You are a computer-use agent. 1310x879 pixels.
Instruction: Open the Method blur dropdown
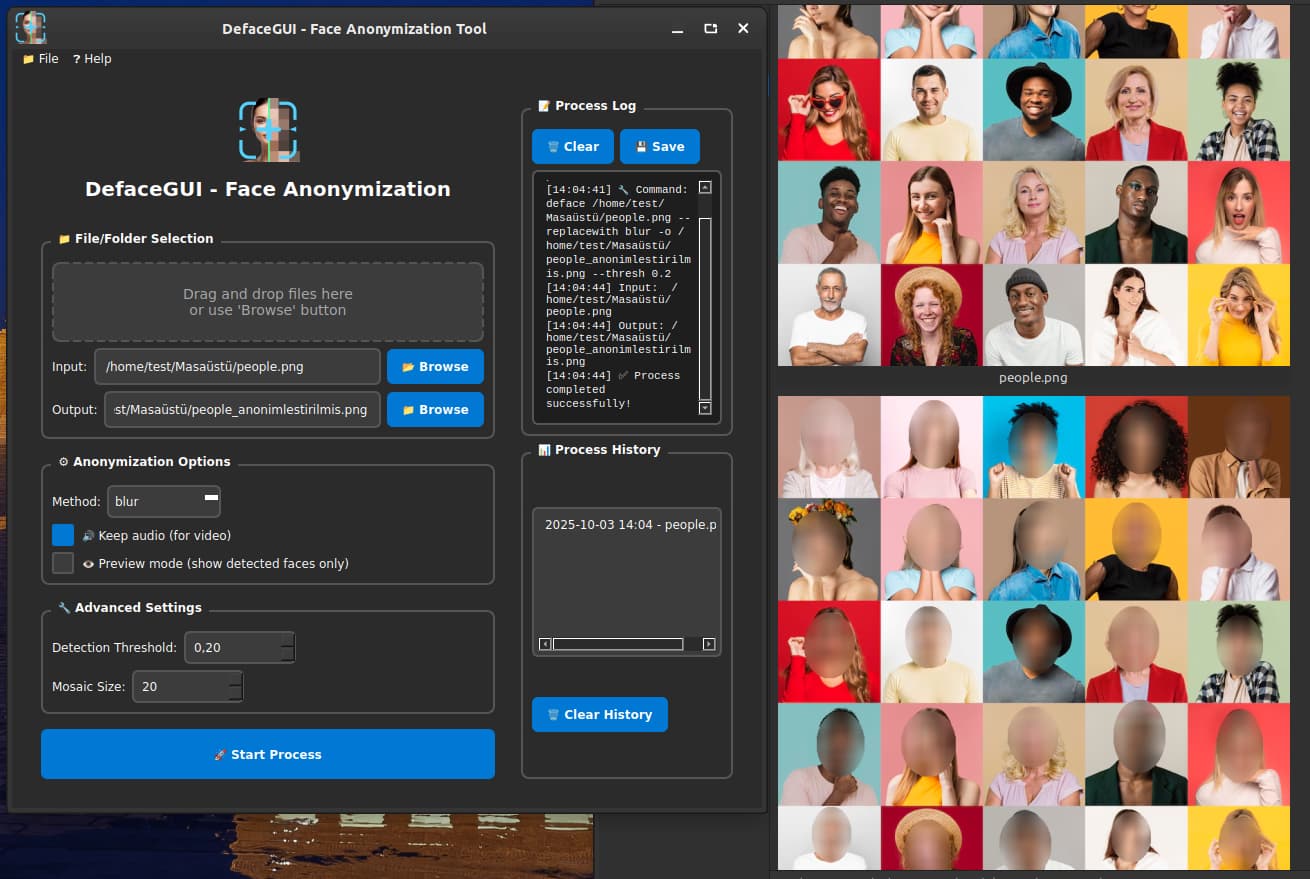click(x=164, y=502)
